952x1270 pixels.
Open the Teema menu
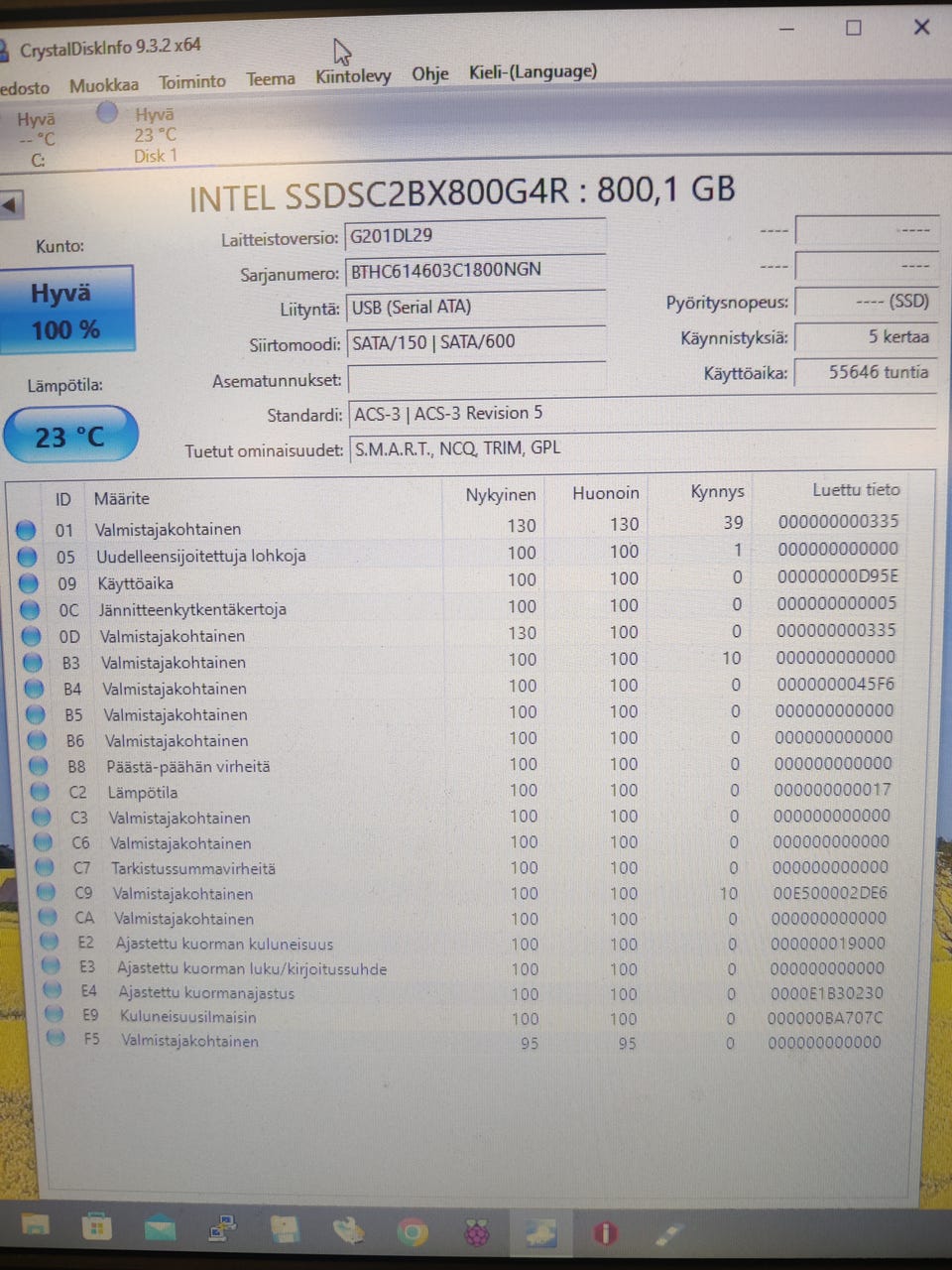coord(271,78)
